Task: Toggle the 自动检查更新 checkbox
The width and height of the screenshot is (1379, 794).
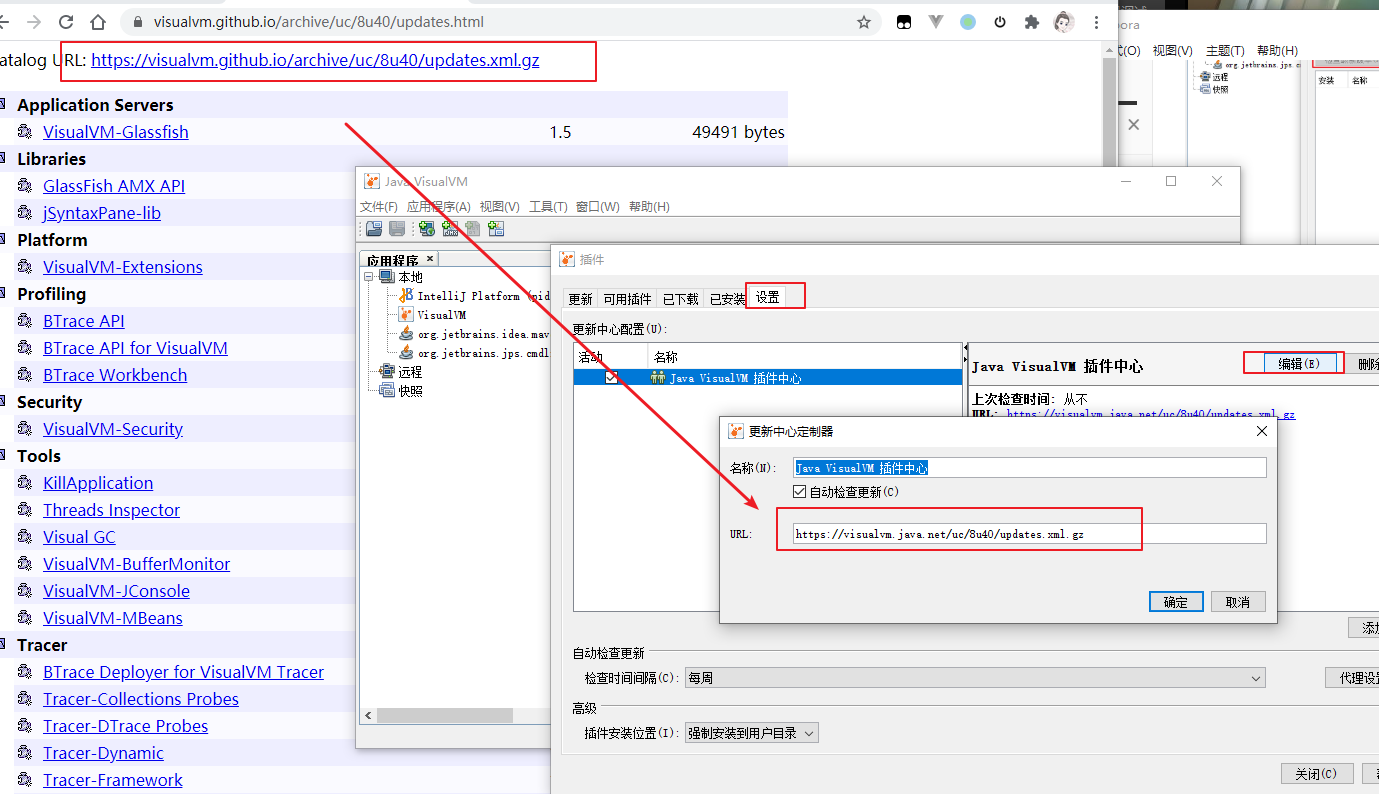Action: tap(799, 492)
